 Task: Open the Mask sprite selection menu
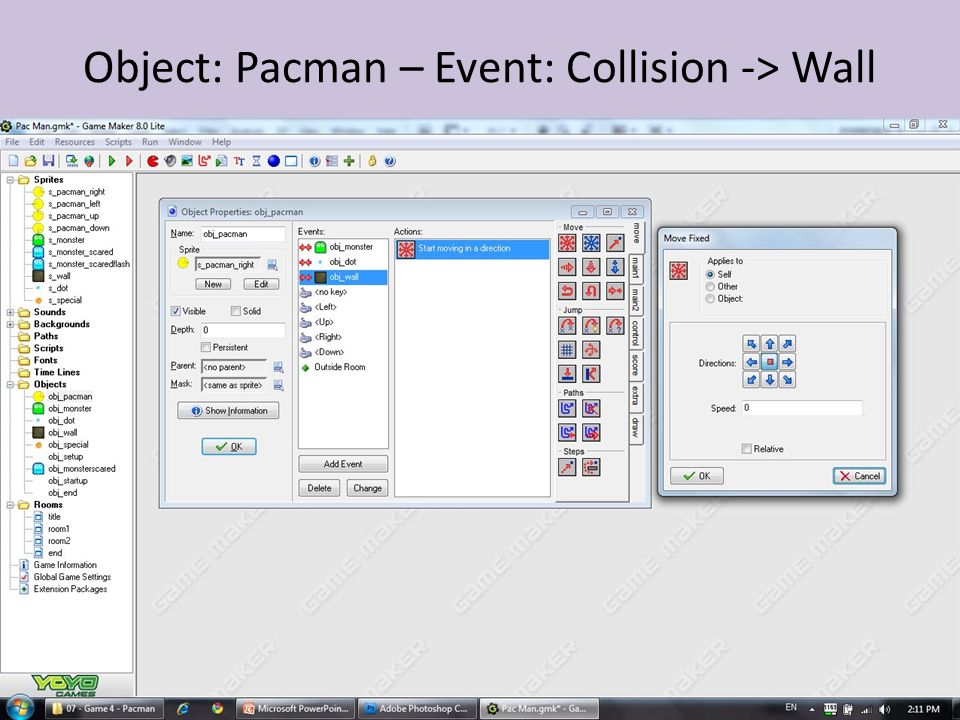click(x=278, y=385)
